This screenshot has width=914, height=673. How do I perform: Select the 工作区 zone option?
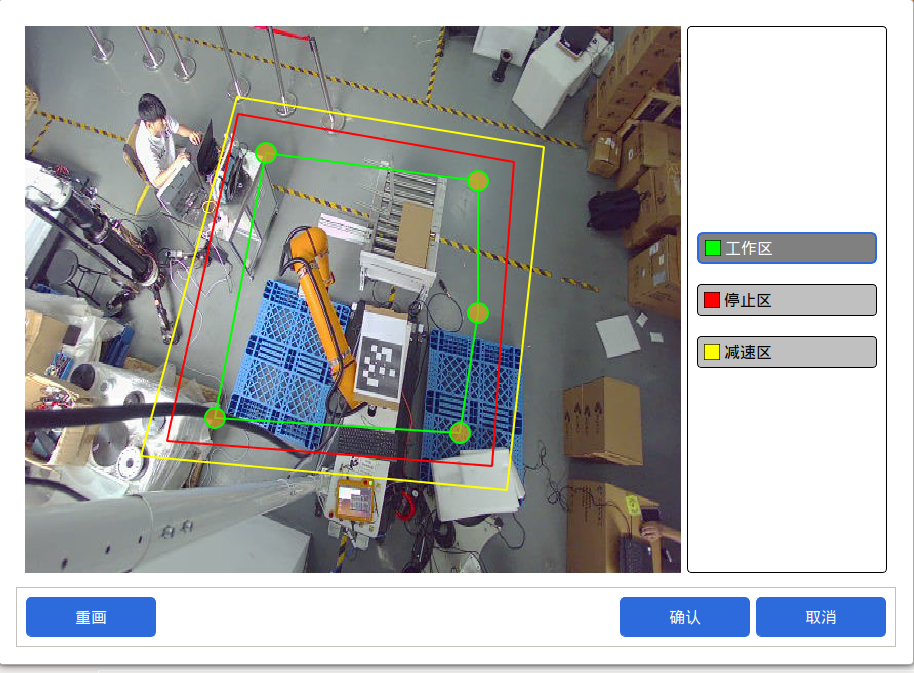(786, 248)
